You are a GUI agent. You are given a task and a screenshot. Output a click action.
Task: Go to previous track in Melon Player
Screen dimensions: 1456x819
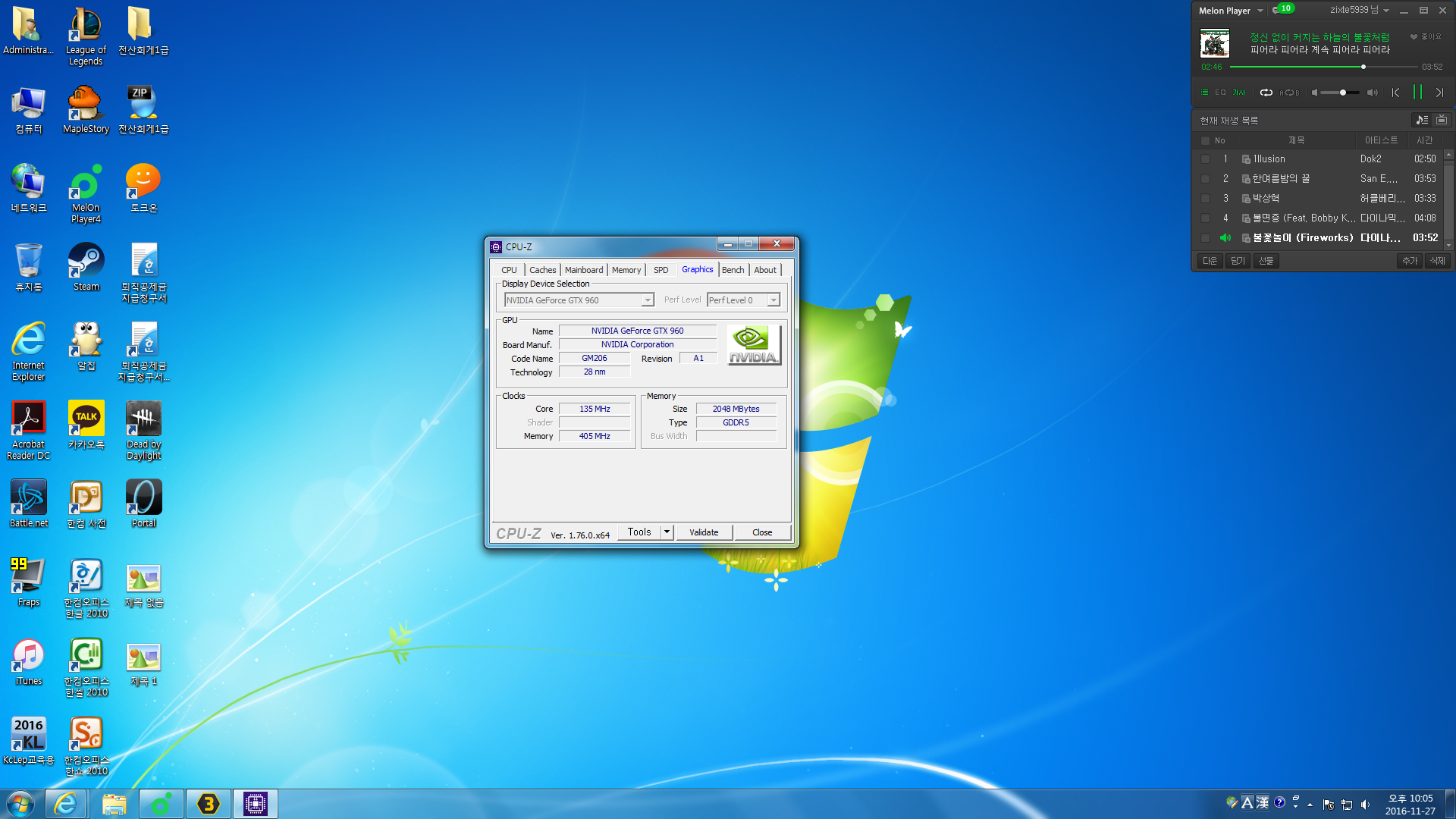point(1395,93)
